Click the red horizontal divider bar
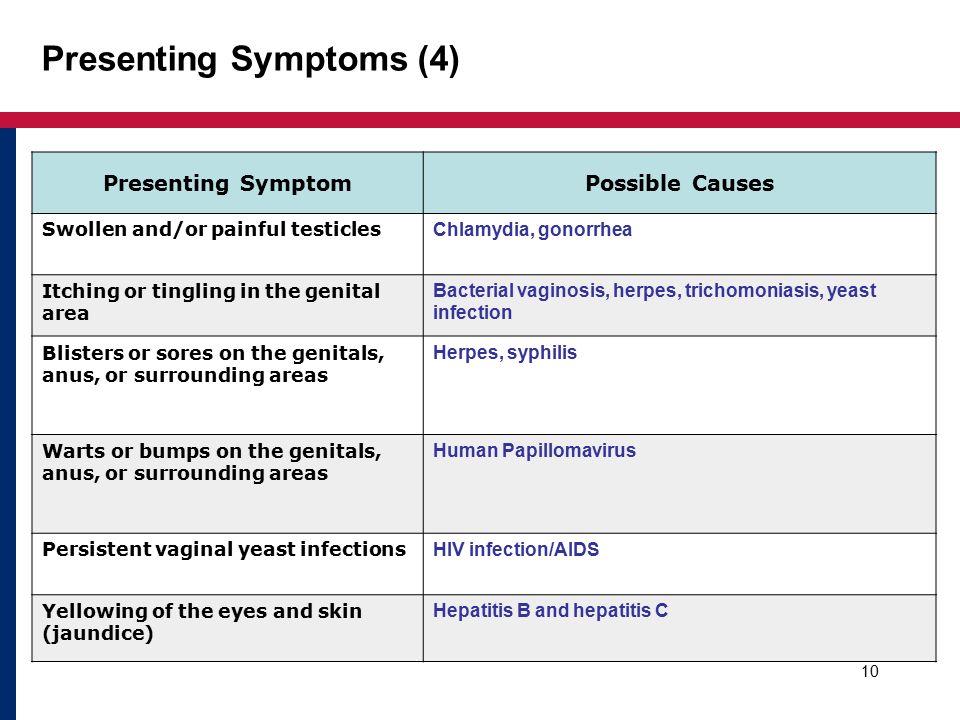 pyautogui.click(x=480, y=120)
